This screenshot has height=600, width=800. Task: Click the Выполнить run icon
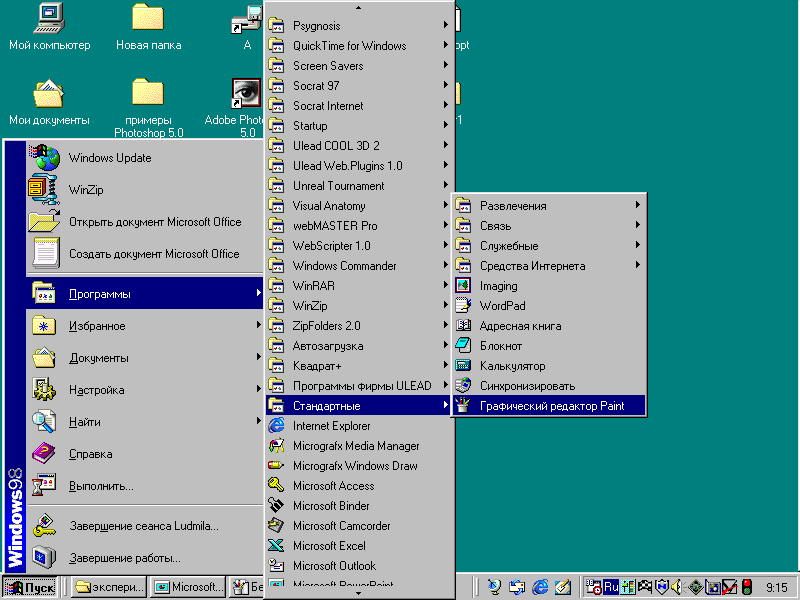tap(44, 485)
